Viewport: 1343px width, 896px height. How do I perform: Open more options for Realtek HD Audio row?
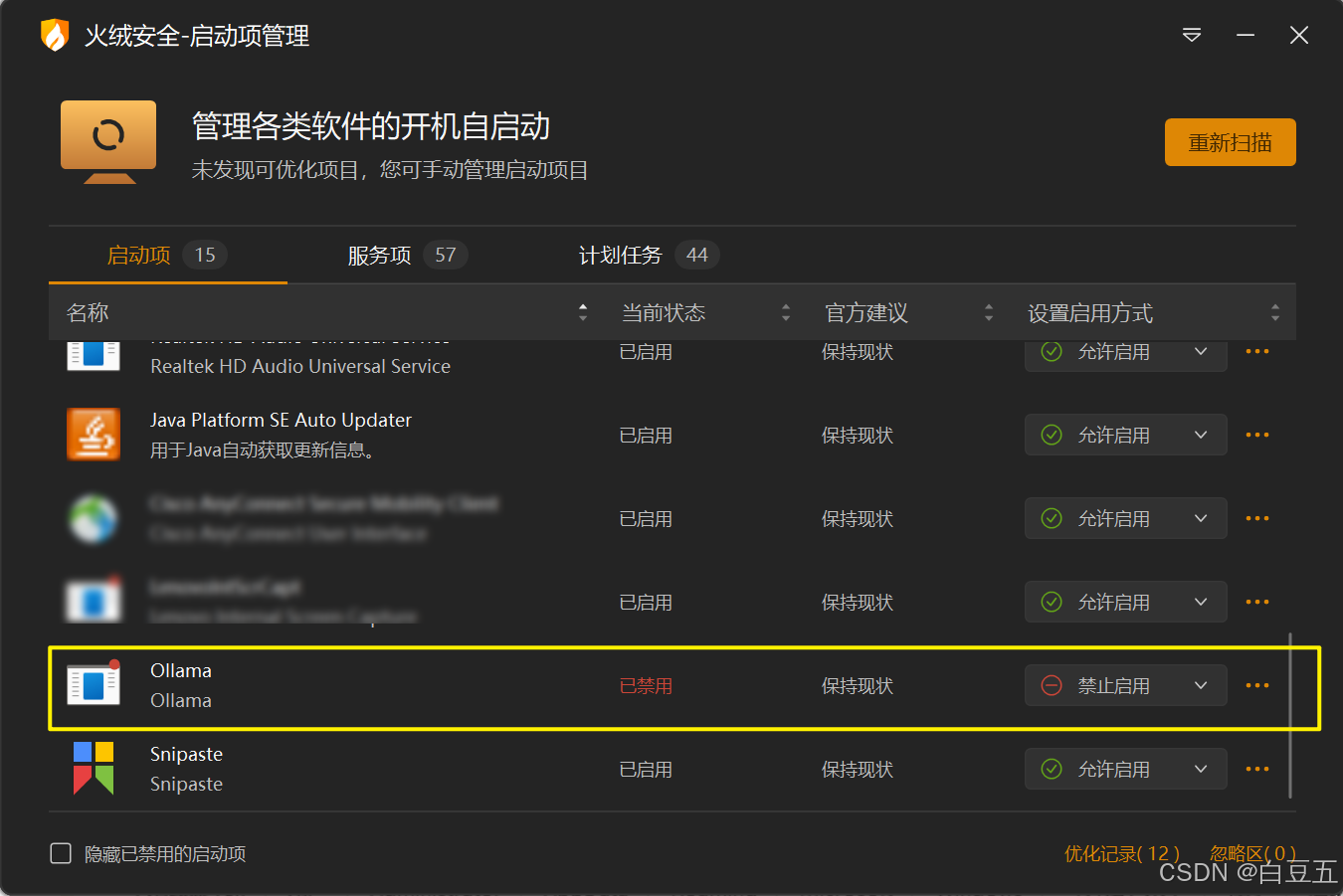[x=1257, y=351]
